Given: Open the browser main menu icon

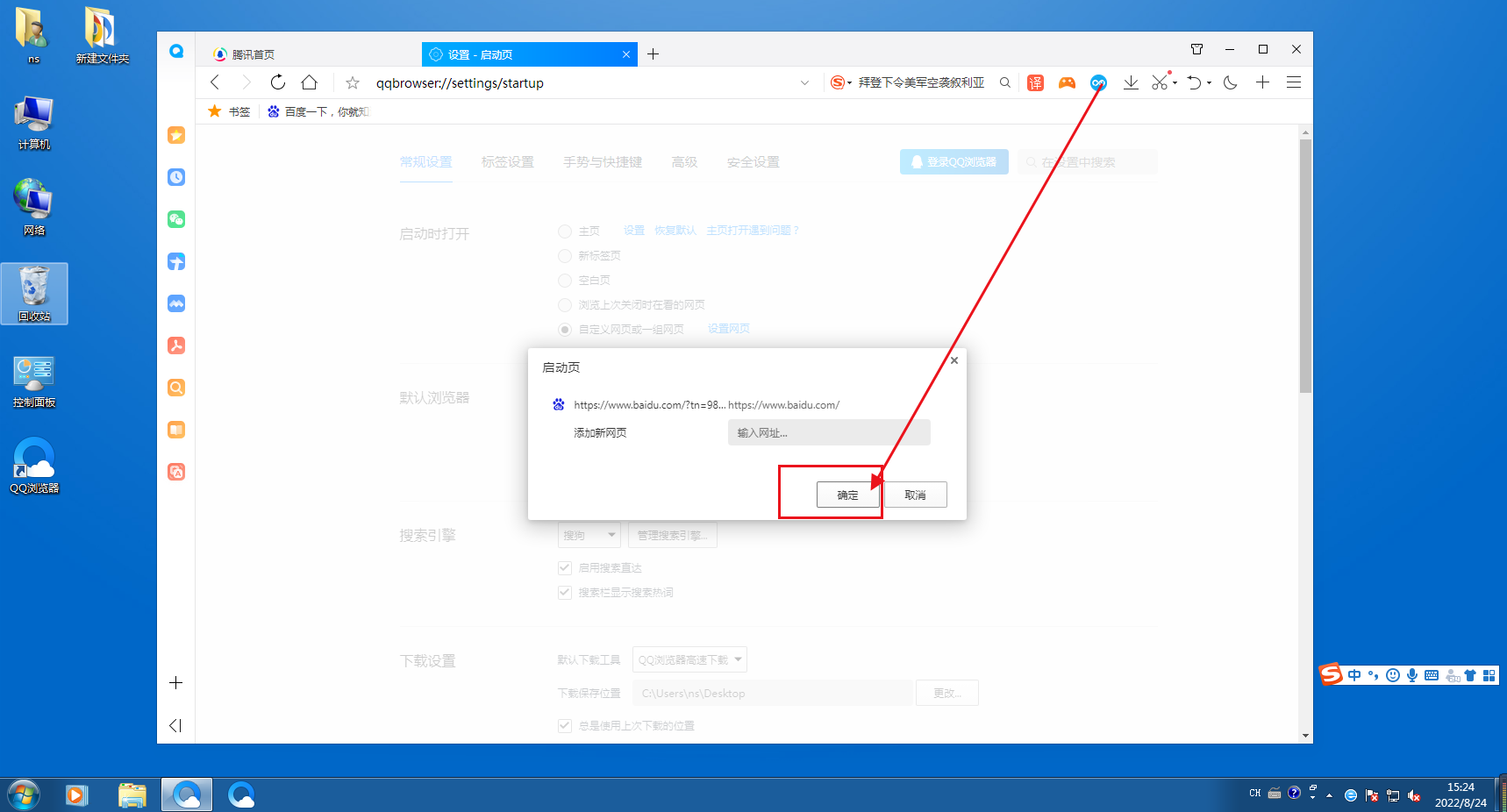Looking at the screenshot, I should [x=1294, y=82].
